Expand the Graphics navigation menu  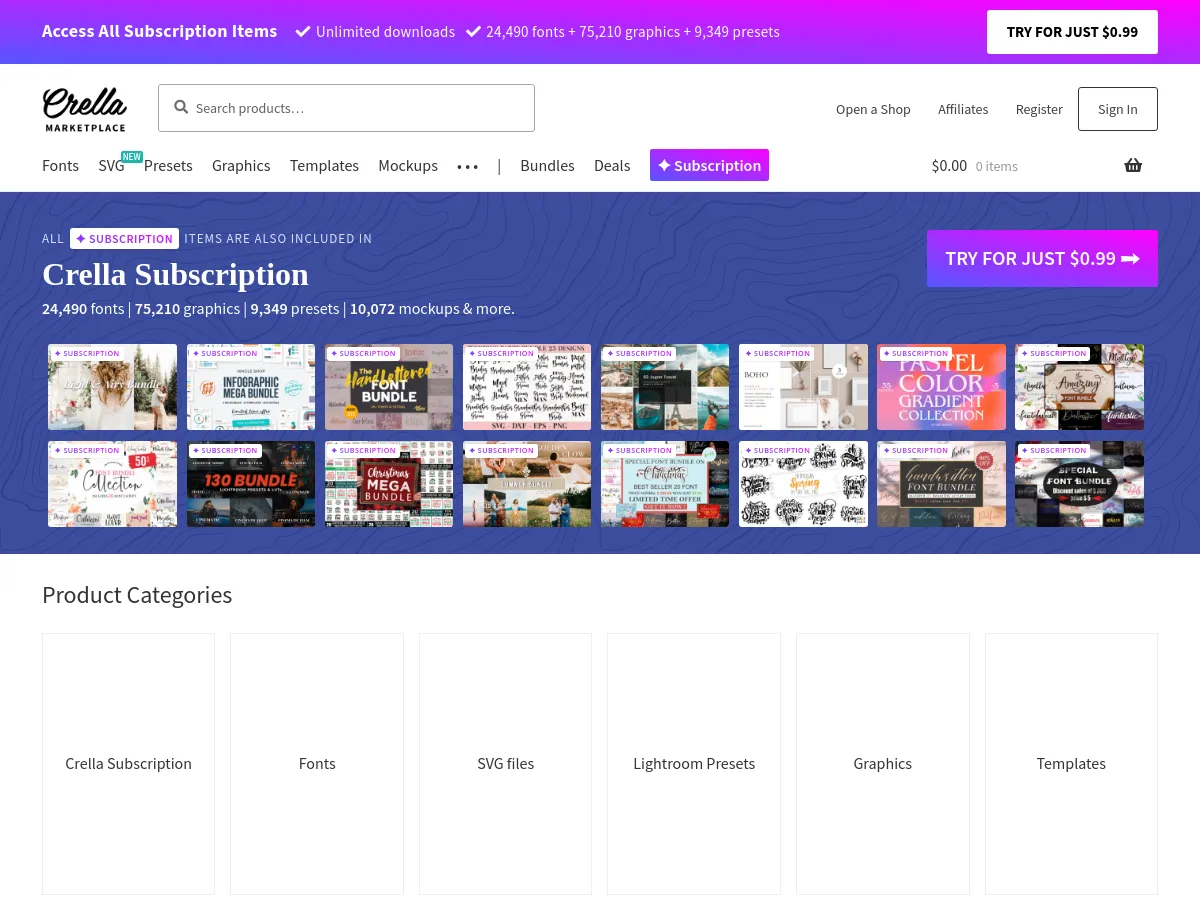coord(241,165)
